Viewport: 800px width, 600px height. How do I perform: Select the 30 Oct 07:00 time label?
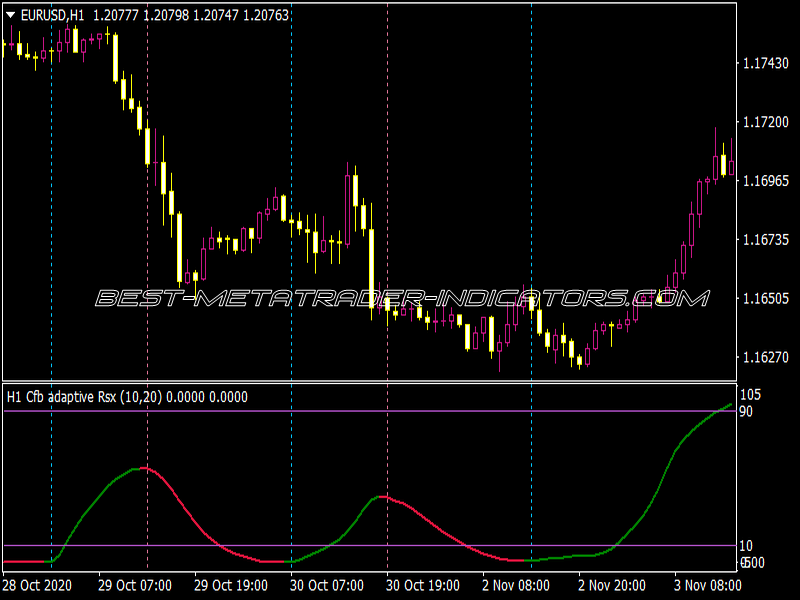[x=327, y=585]
